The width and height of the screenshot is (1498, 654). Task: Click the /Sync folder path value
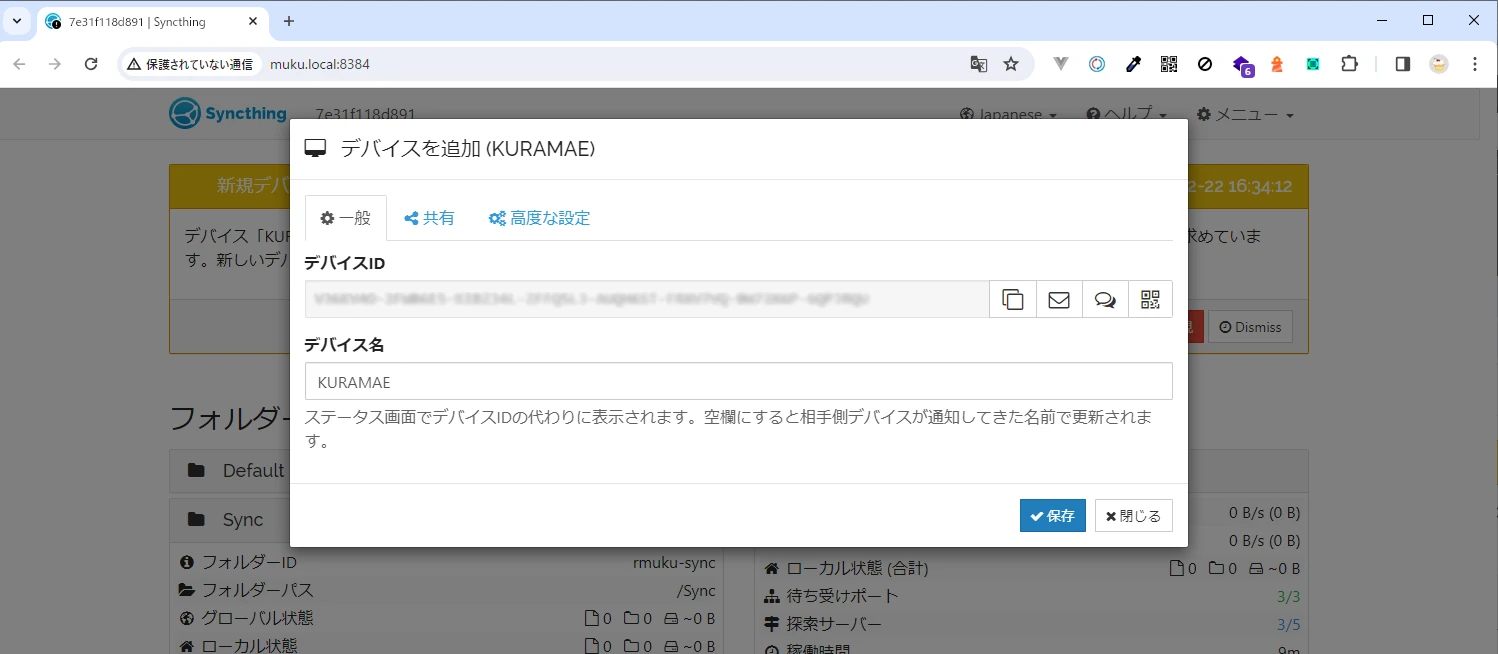pyautogui.click(x=696, y=590)
